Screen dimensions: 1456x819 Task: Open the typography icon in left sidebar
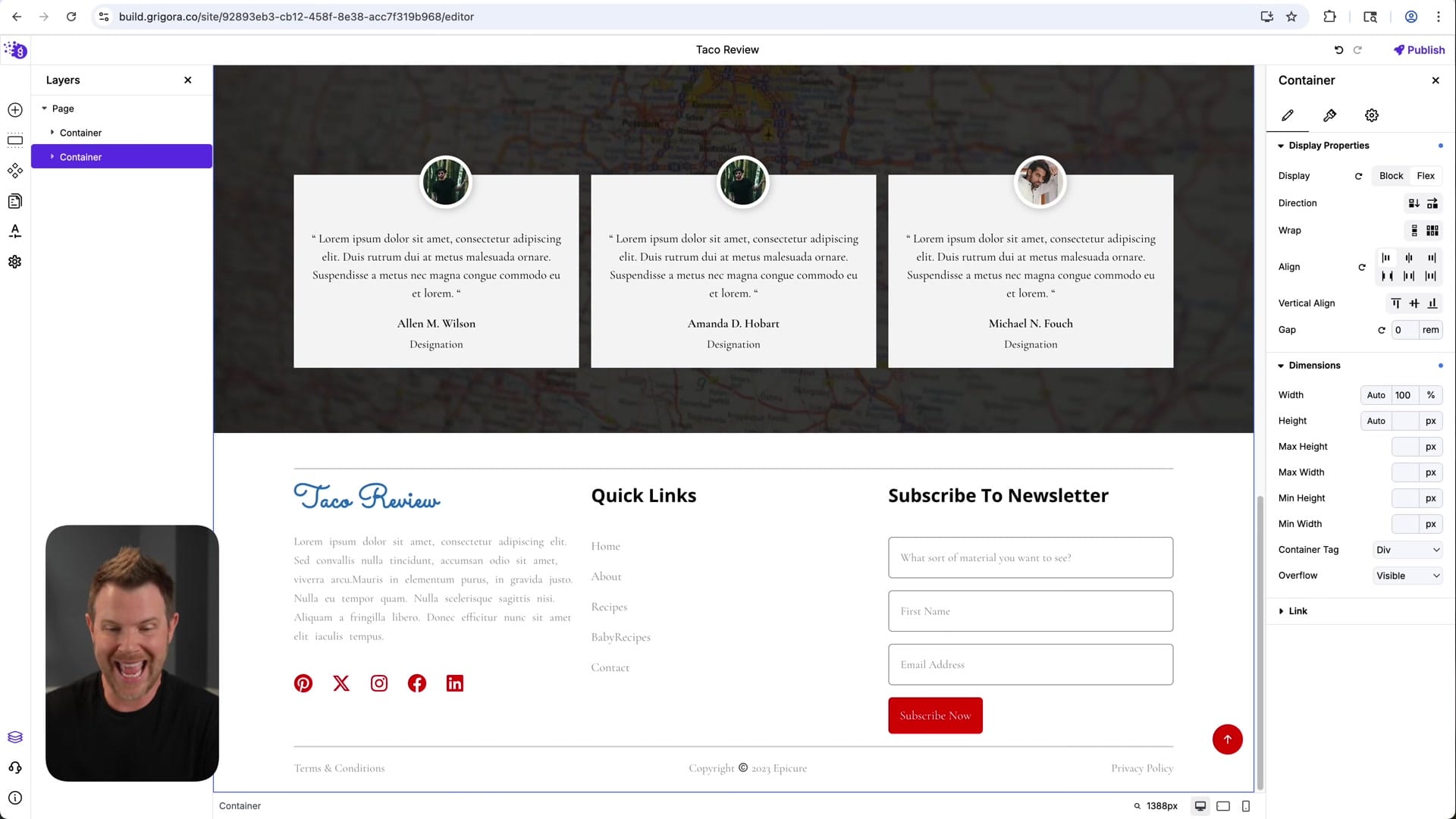click(x=15, y=231)
